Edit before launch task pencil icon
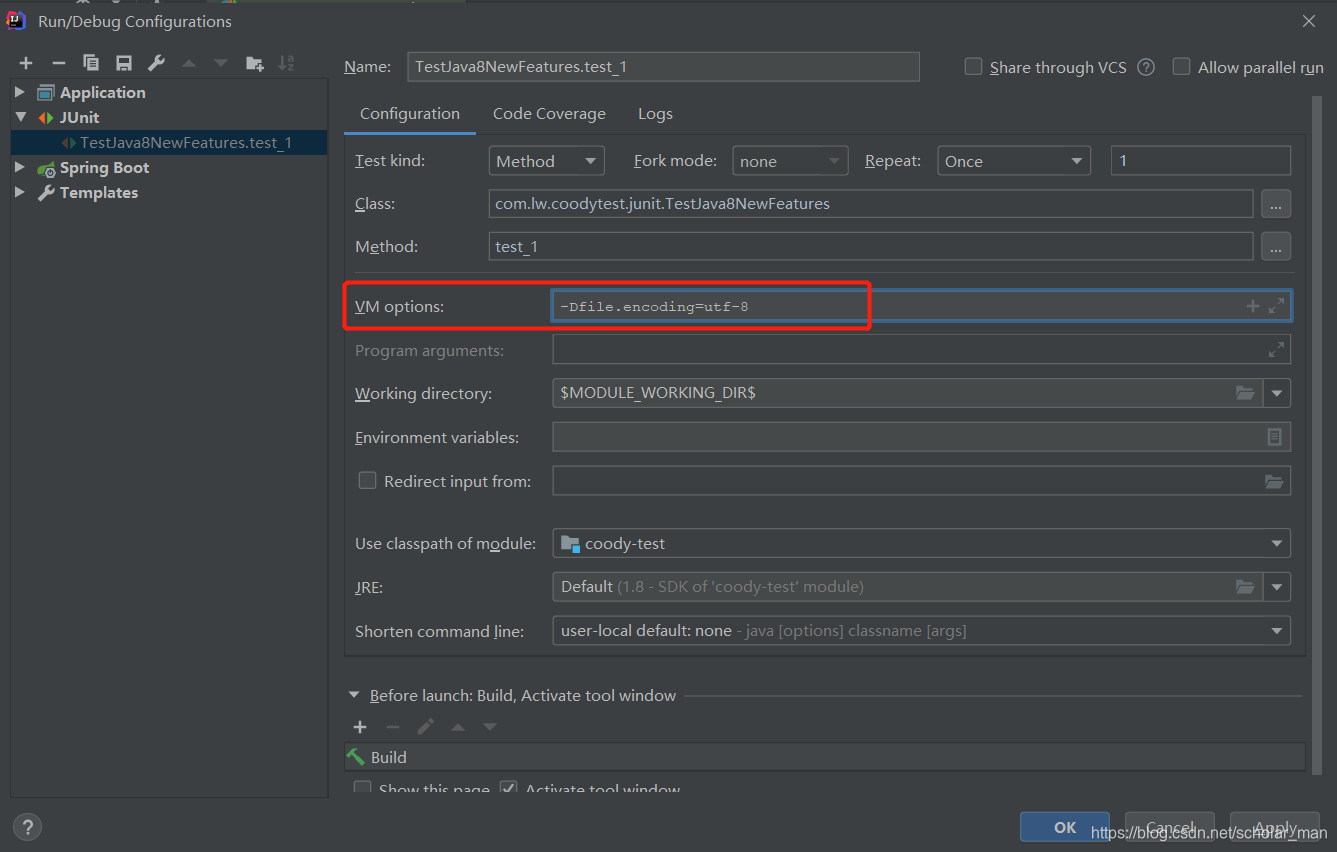This screenshot has height=852, width=1337. pos(425,727)
